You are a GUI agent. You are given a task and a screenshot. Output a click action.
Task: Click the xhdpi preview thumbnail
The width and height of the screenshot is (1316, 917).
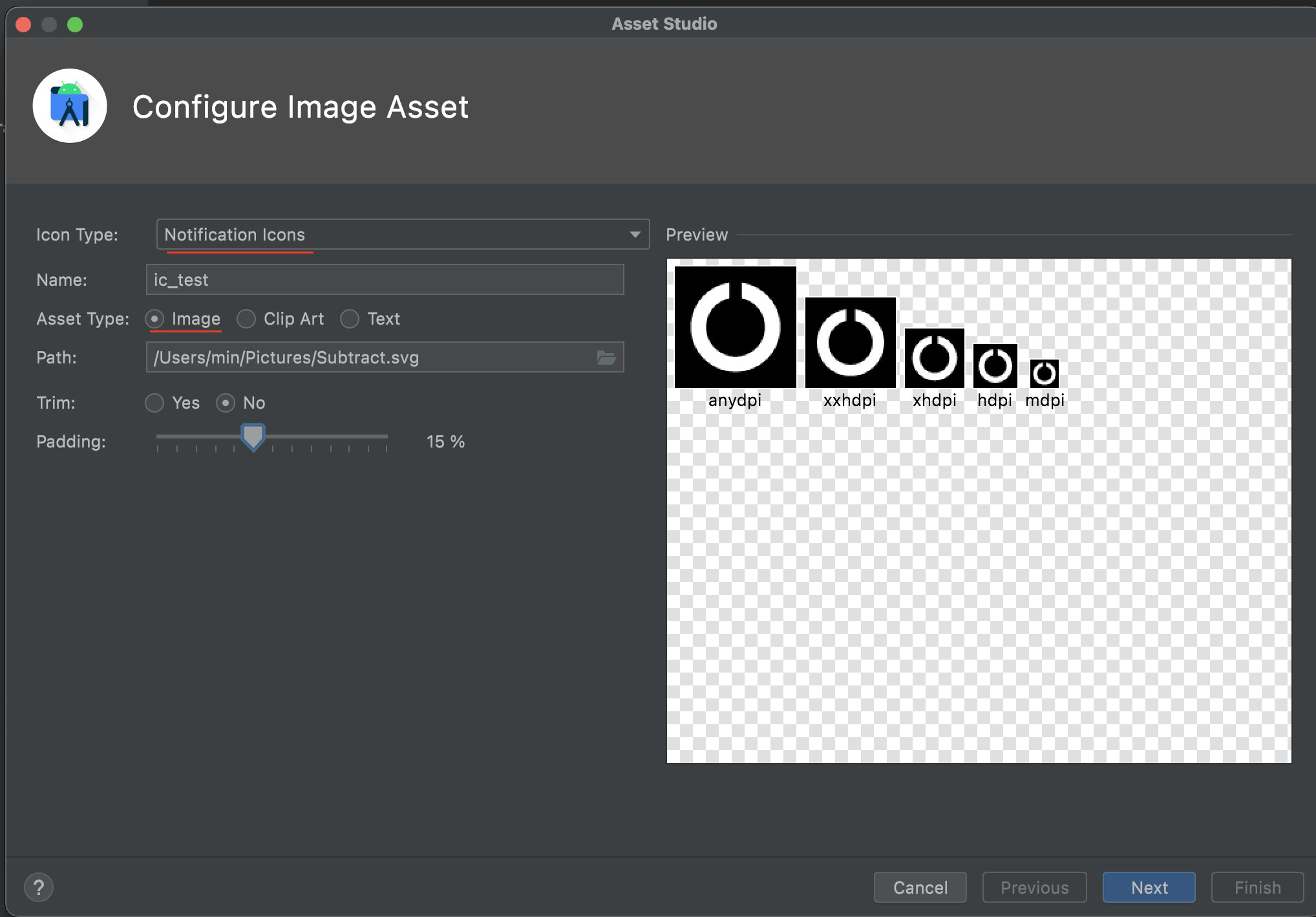[934, 358]
